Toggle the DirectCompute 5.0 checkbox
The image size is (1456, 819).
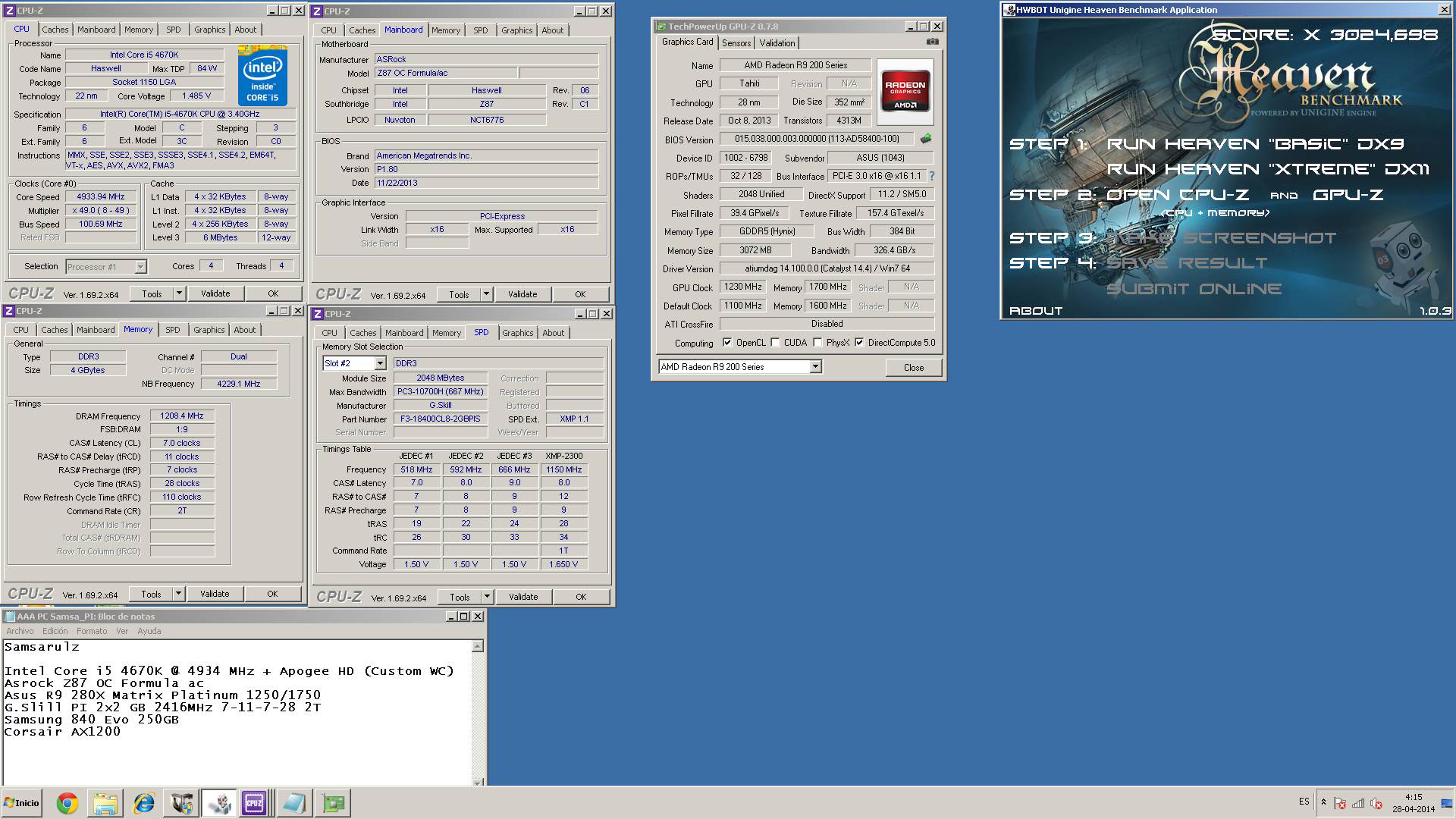click(859, 343)
